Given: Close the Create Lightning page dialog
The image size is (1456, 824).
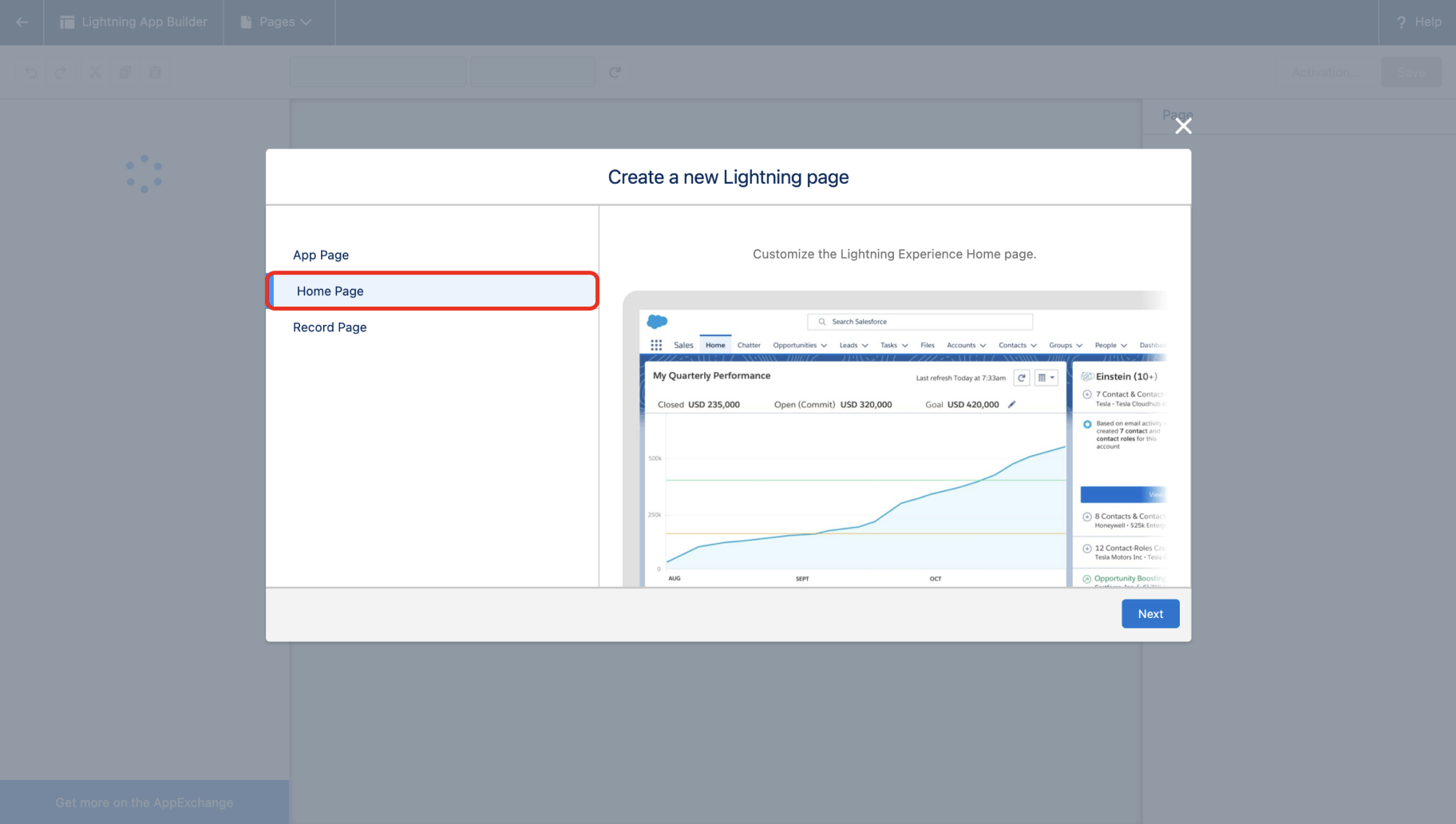Looking at the screenshot, I should click(1183, 126).
